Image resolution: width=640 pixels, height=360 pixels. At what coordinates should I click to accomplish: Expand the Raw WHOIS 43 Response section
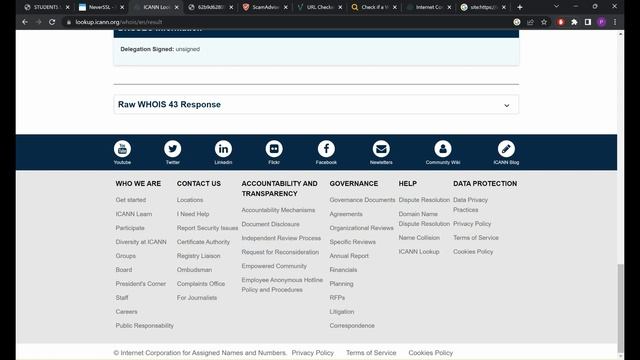[316, 104]
